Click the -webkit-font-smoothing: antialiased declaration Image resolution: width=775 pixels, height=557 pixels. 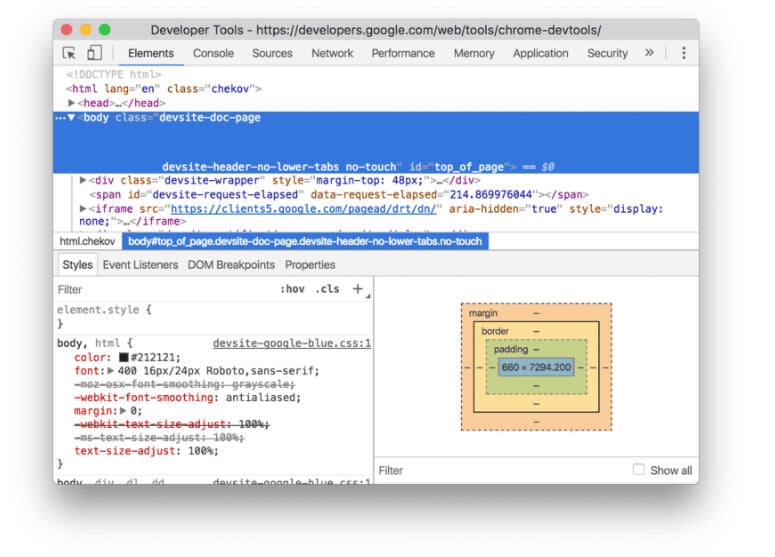(x=187, y=397)
